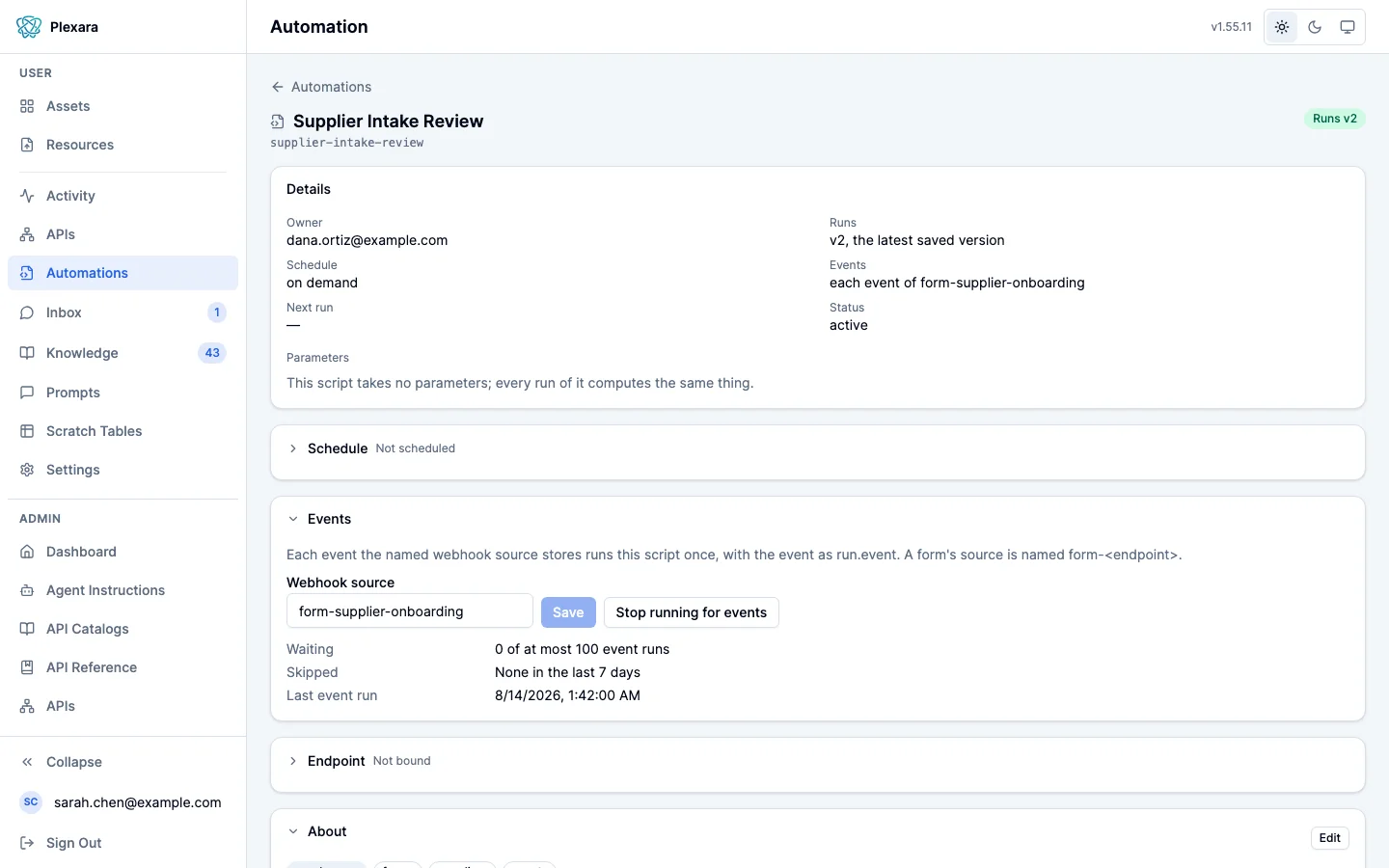Open the Inbox sidebar item

[123, 312]
